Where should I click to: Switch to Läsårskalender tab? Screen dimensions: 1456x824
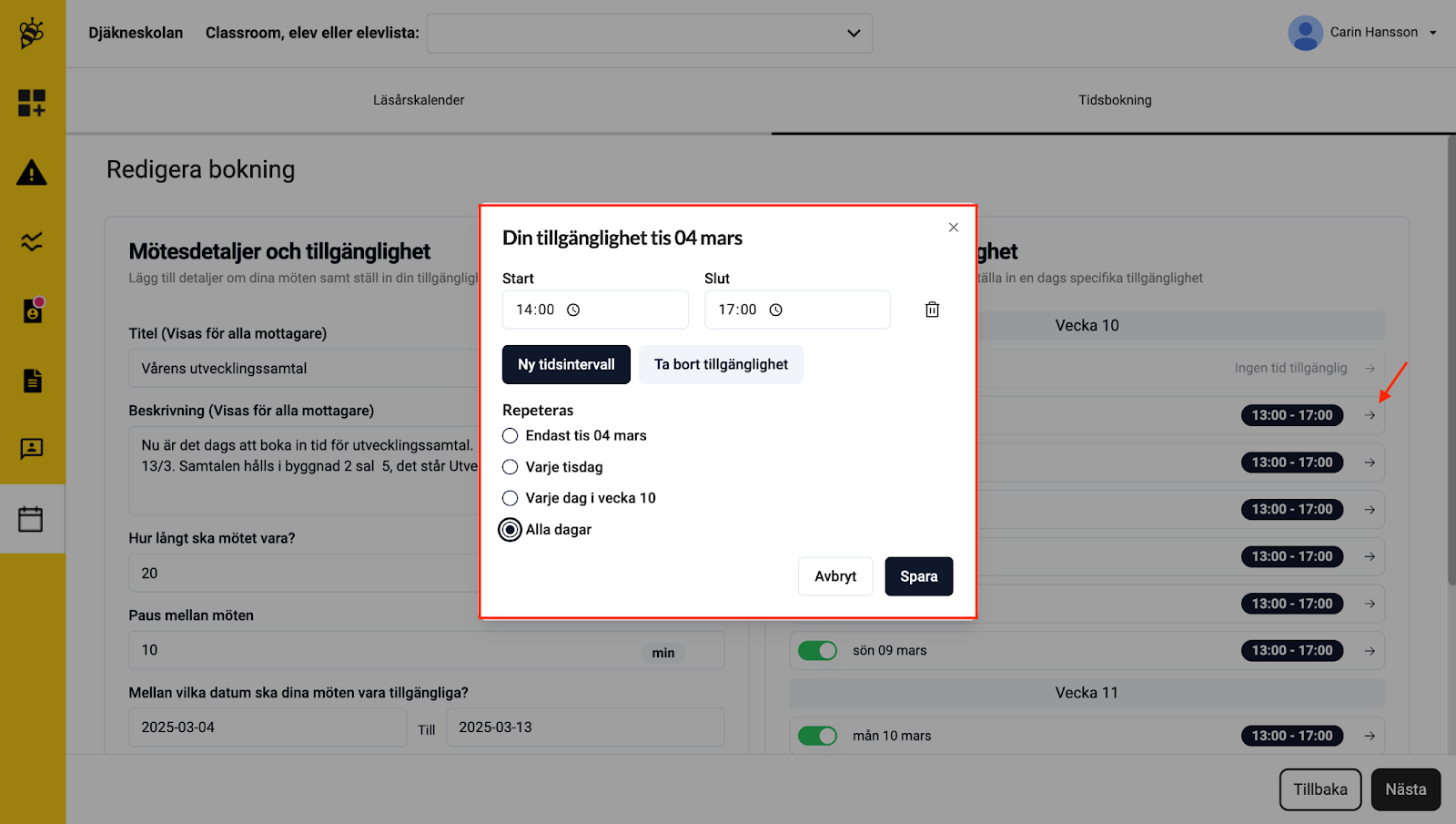tap(419, 100)
